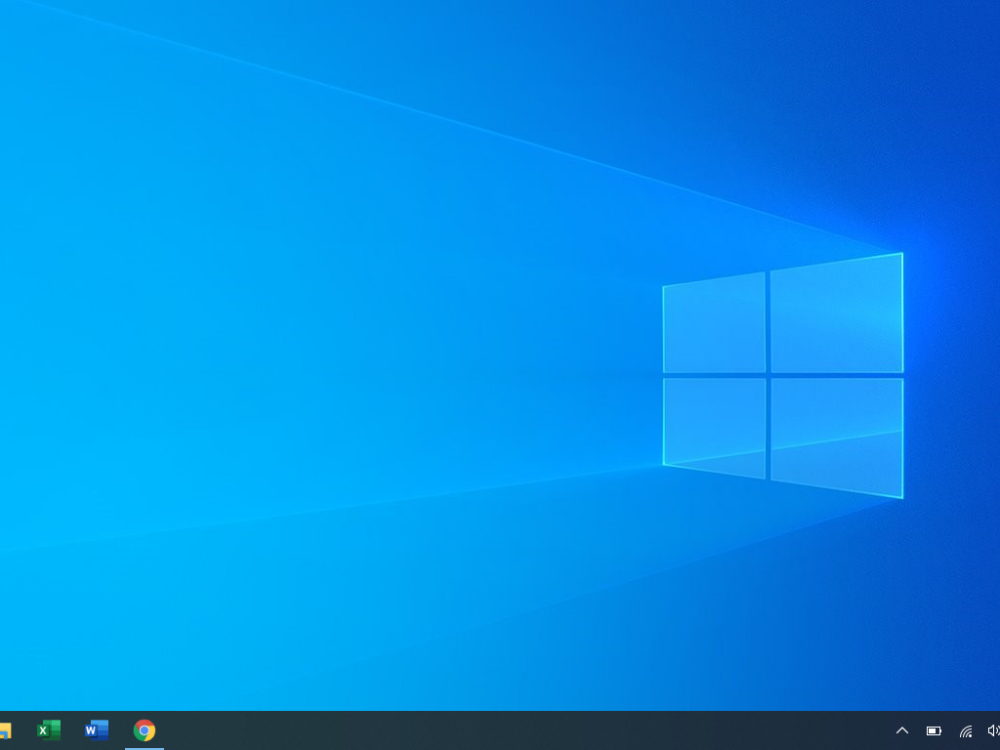This screenshot has width=1000, height=750.
Task: Open Microsoft Word from the taskbar
Action: click(96, 731)
